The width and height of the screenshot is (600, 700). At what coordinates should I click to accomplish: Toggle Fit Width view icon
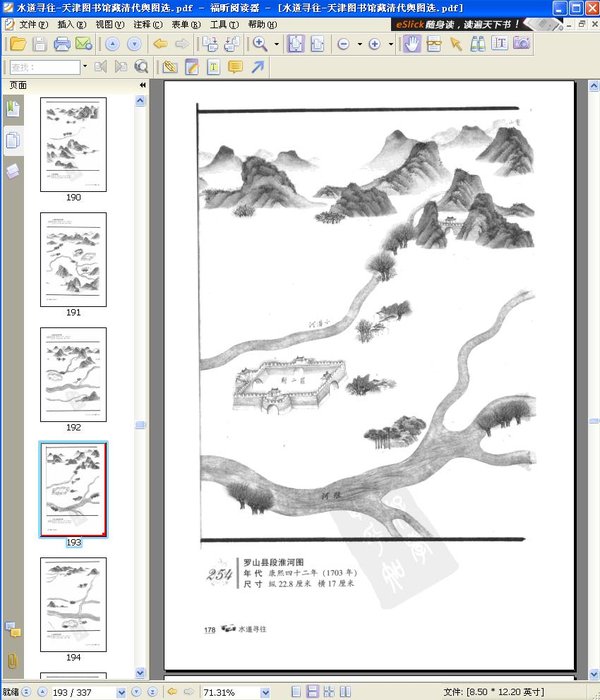[x=317, y=44]
